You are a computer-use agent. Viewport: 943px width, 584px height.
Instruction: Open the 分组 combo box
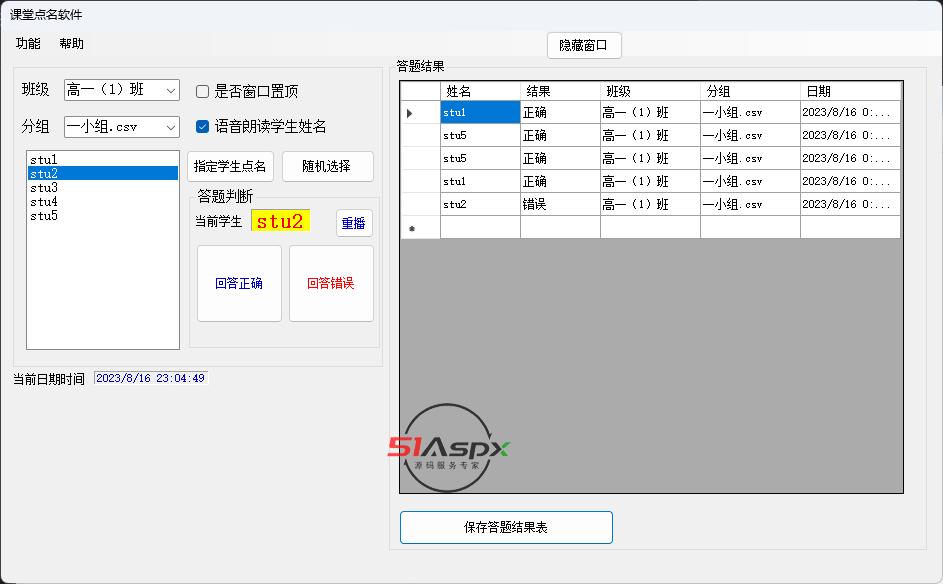pyautogui.click(x=121, y=127)
